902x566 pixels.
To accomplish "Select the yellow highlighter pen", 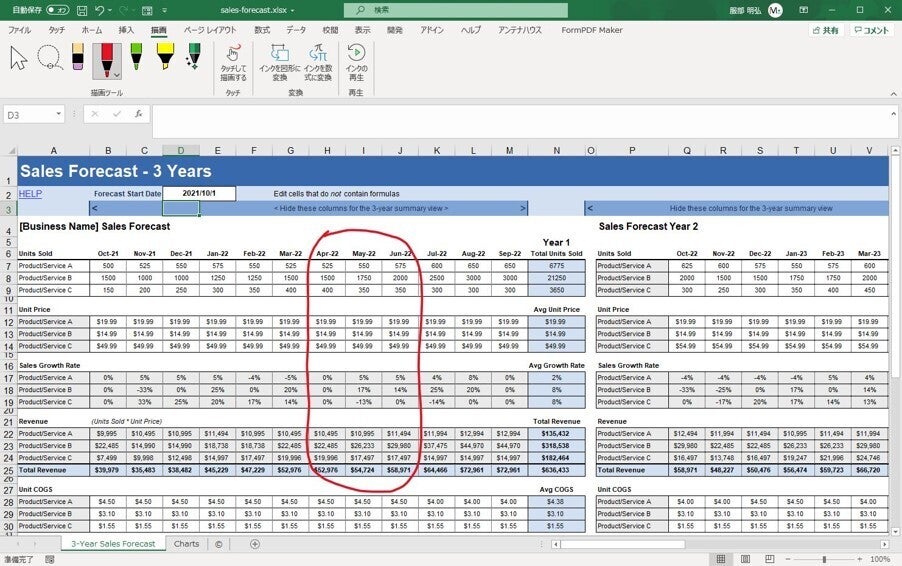I will [x=165, y=58].
